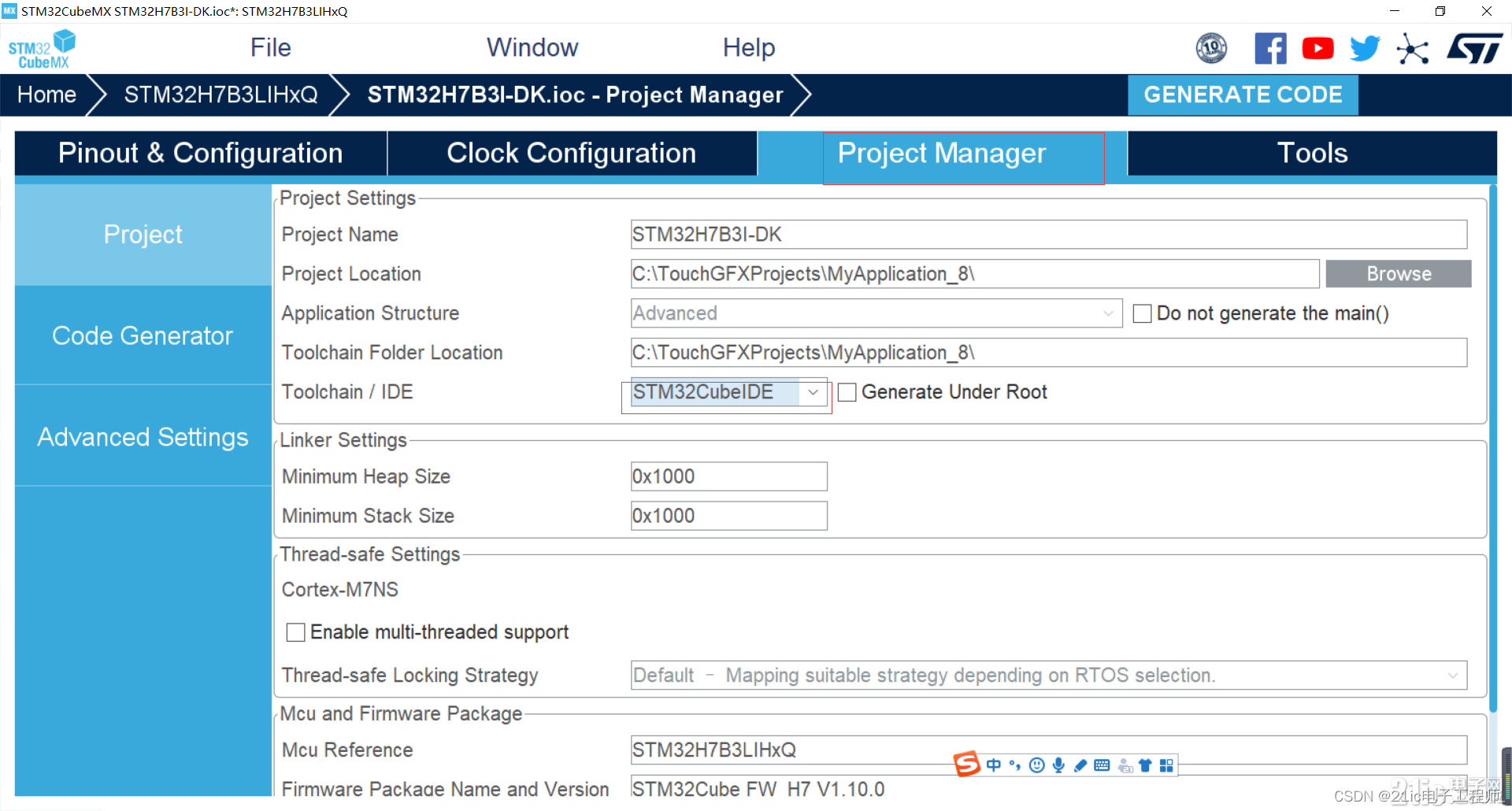Click the Firmware Package version field
This screenshot has width=1512, height=811.
tap(1048, 787)
